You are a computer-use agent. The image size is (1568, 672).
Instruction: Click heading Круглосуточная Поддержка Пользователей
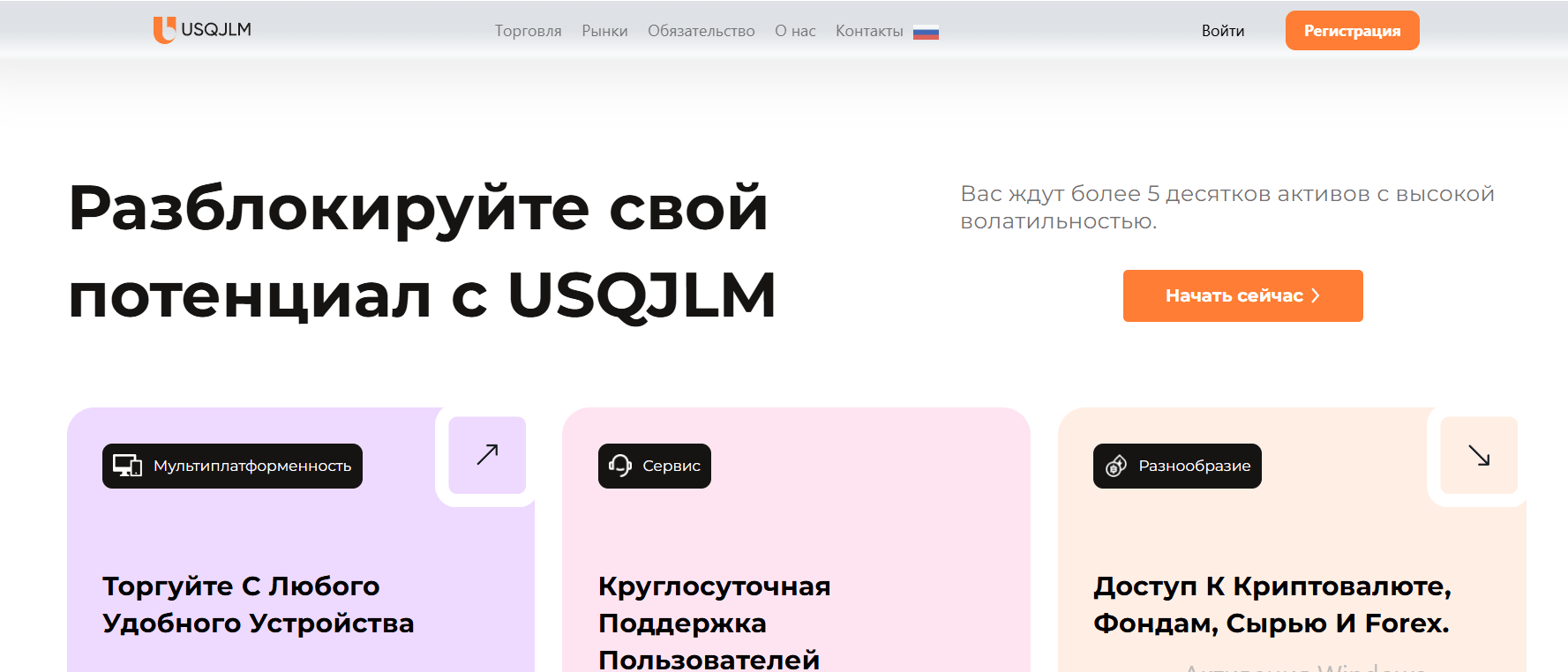(714, 622)
